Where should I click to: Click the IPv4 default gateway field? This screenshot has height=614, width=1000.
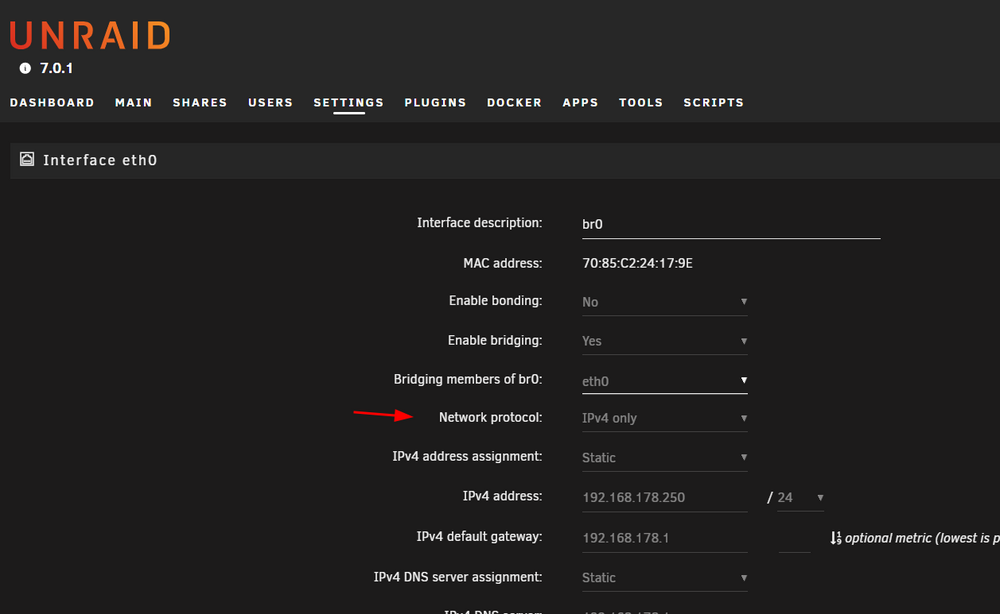point(665,538)
